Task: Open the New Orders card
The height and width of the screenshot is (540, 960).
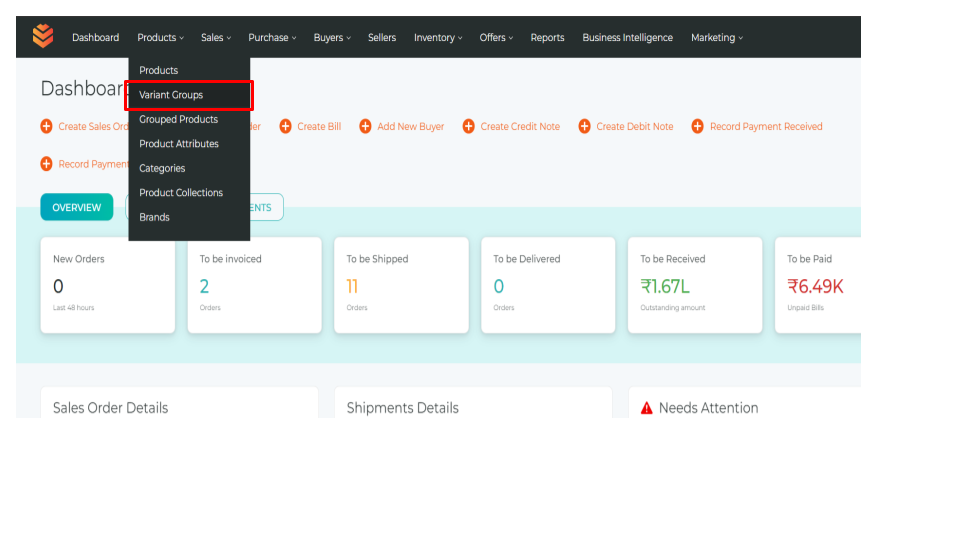Action: point(108,285)
